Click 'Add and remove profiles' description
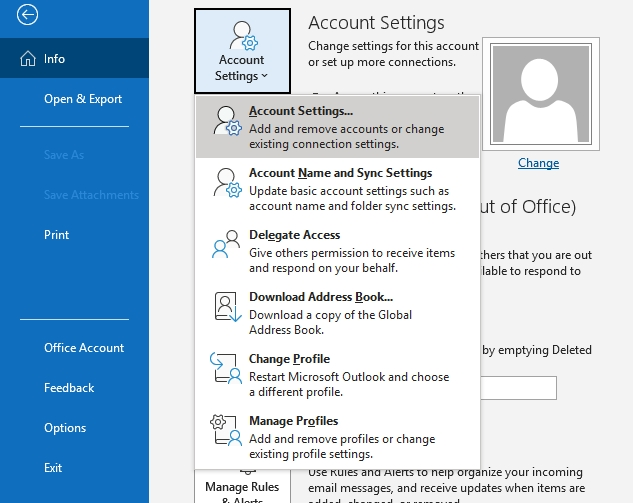This screenshot has width=633, height=503. pyautogui.click(x=342, y=446)
